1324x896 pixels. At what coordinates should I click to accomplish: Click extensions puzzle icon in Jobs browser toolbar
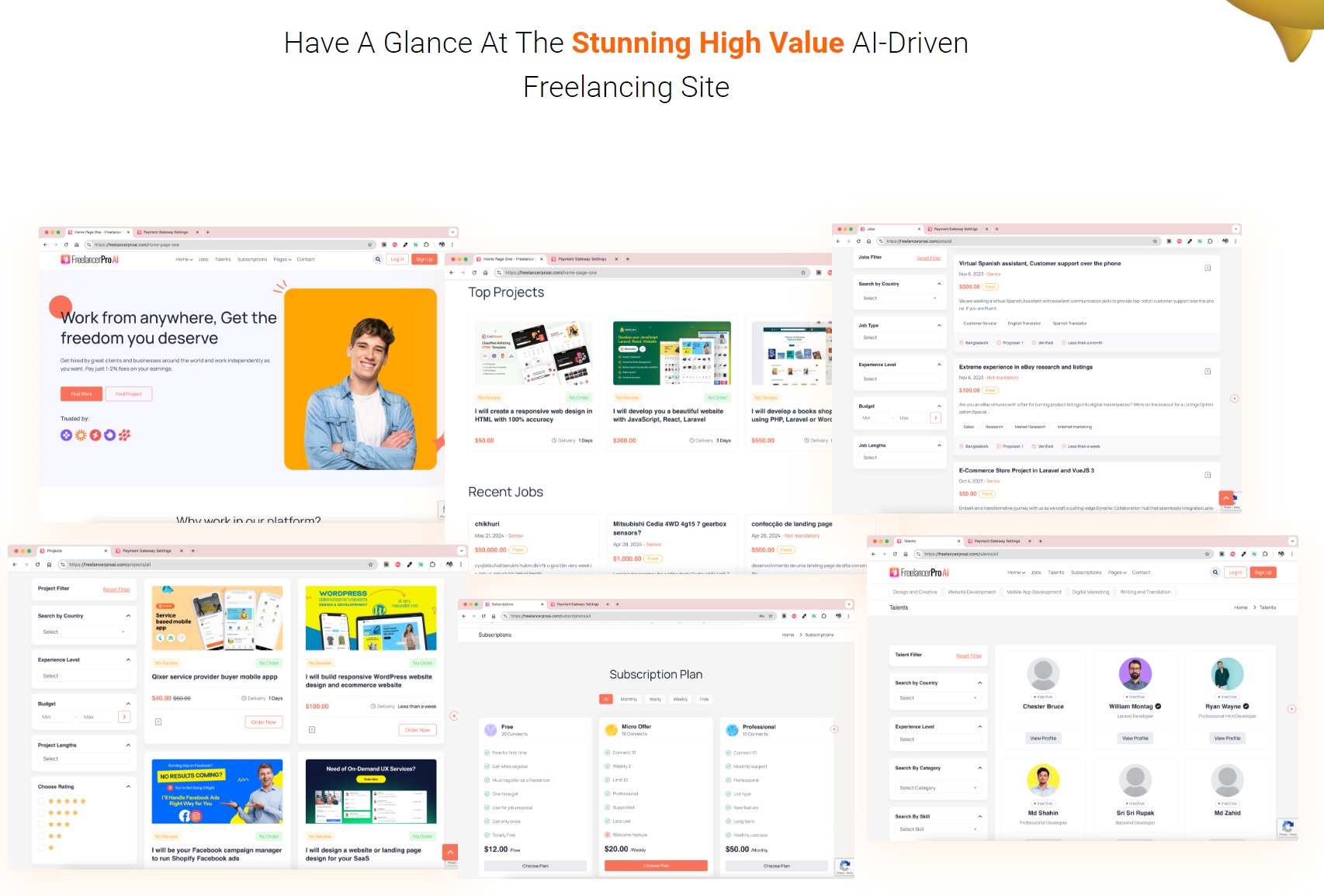tap(1210, 241)
